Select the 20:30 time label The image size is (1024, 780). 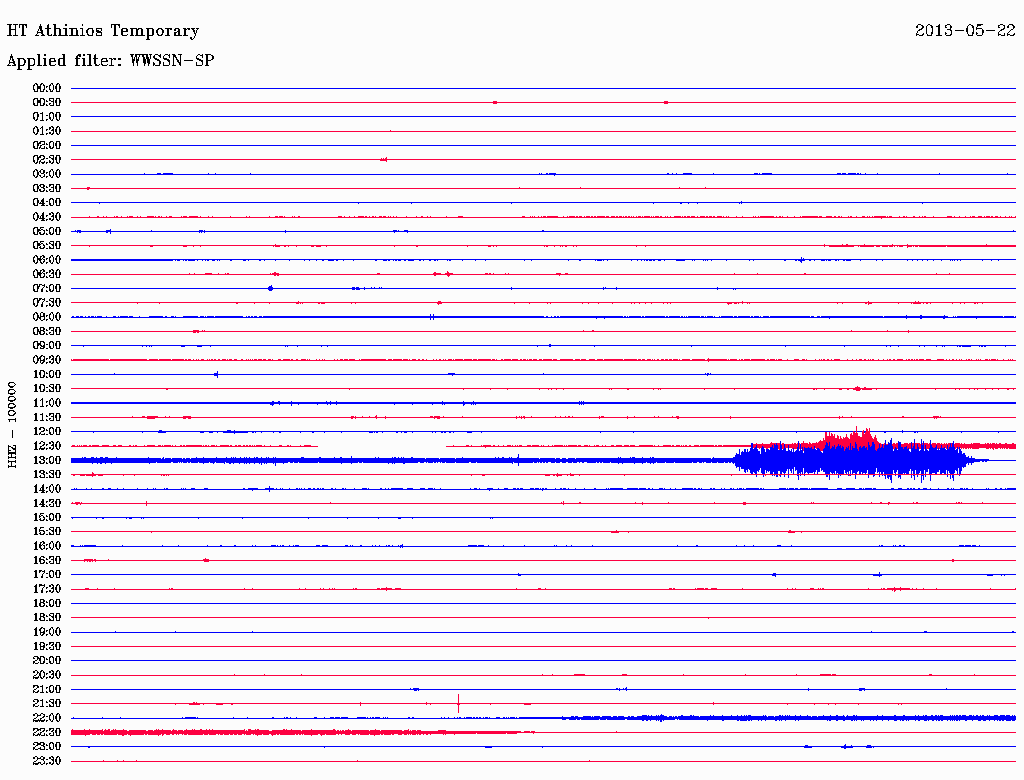[x=47, y=675]
